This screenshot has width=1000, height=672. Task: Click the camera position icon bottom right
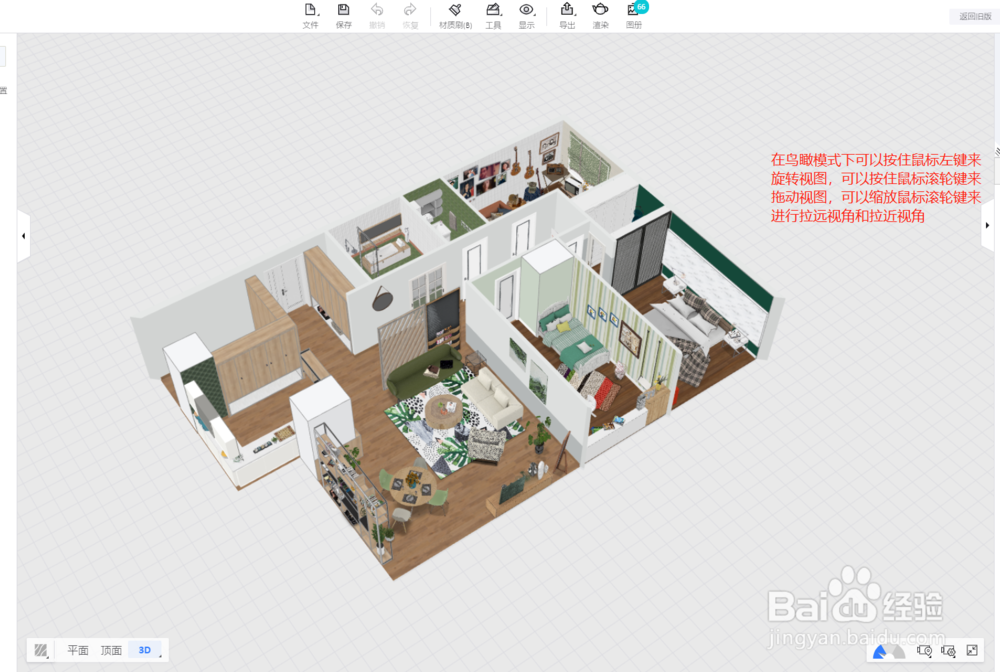tap(926, 652)
